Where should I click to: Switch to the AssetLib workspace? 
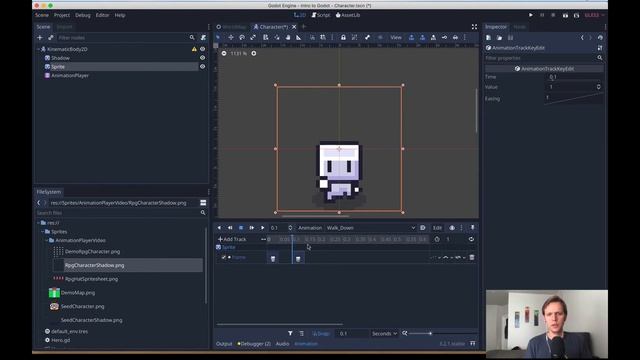pyautogui.click(x=348, y=15)
